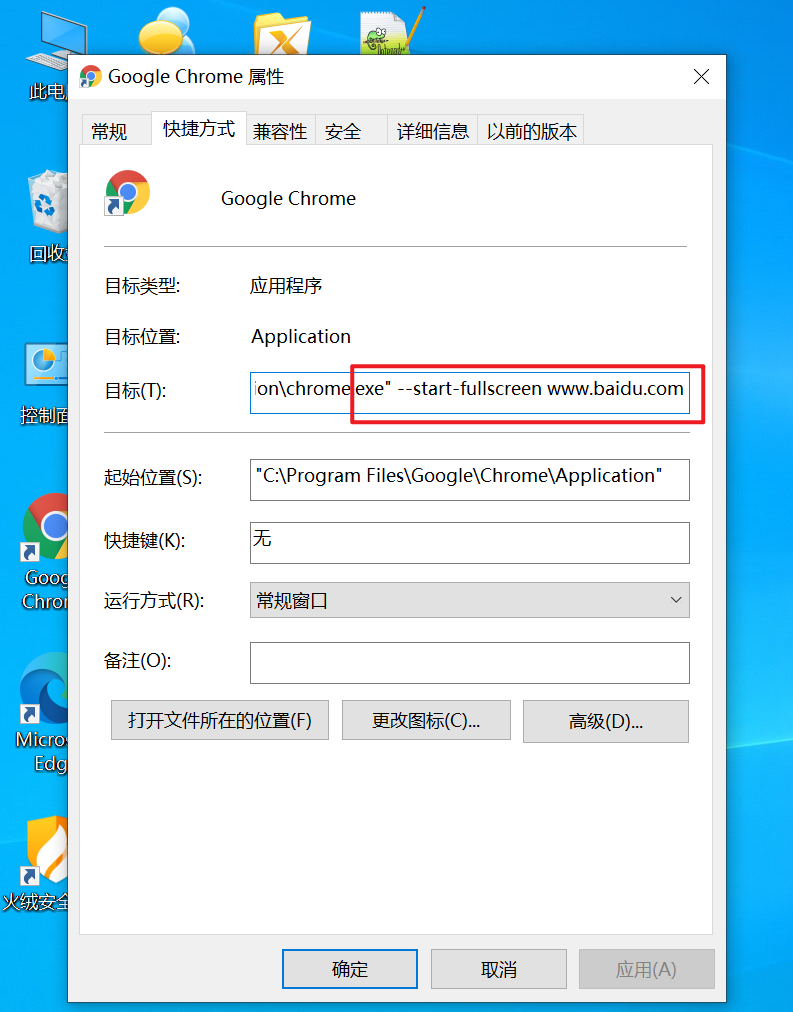
Task: Click the large Chrome shortcut icon in dialog
Action: tap(127, 192)
